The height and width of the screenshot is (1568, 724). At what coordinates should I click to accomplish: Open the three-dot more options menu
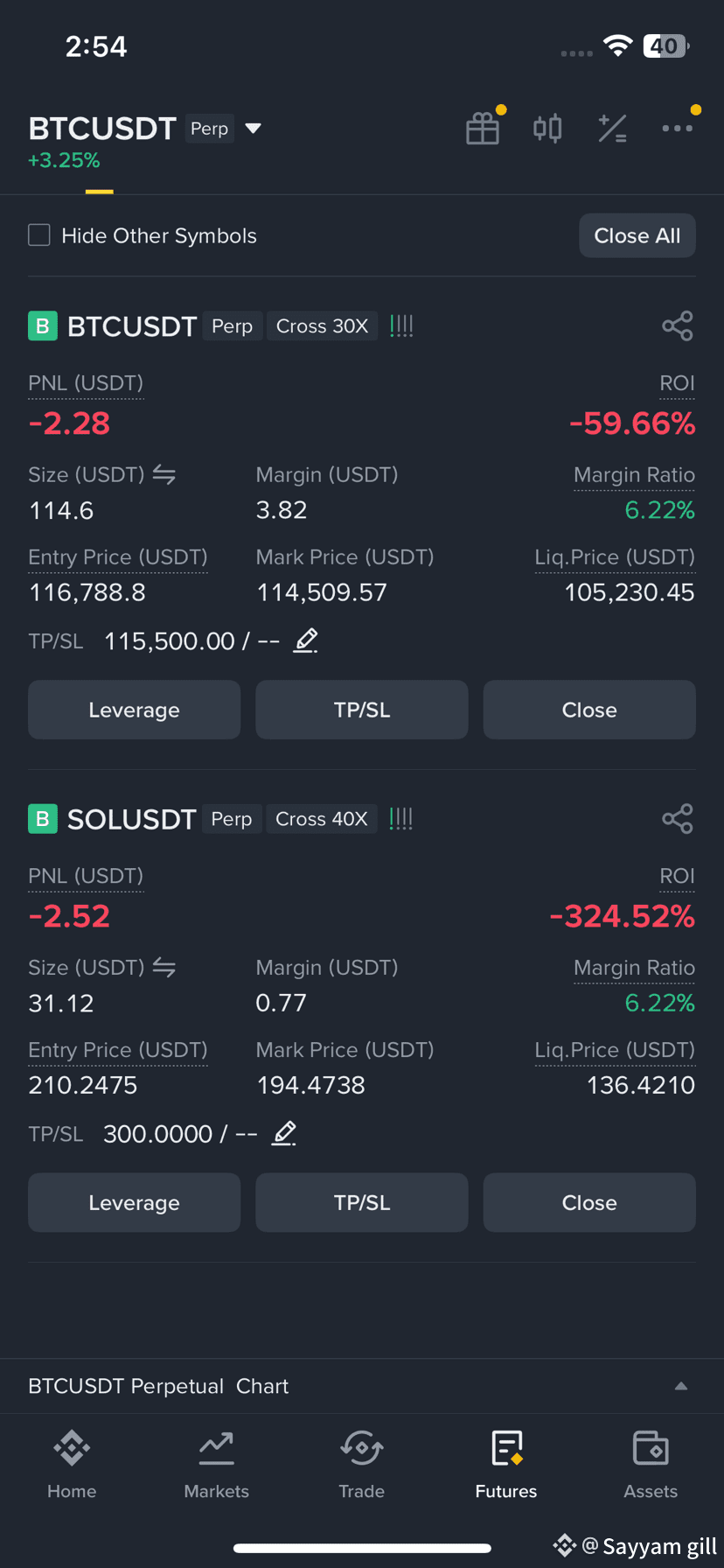click(x=678, y=129)
